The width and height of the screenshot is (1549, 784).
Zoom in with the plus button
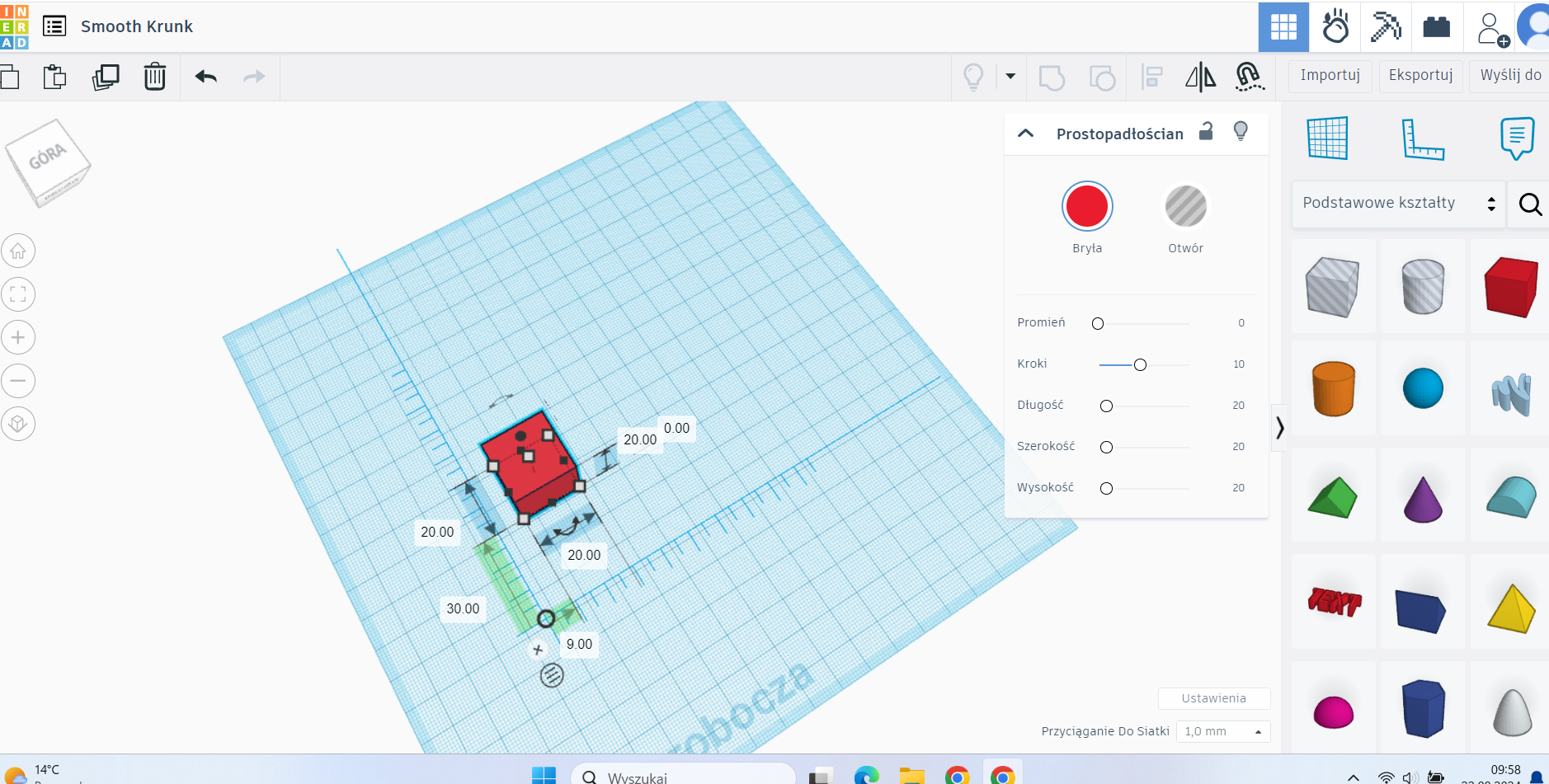18,337
